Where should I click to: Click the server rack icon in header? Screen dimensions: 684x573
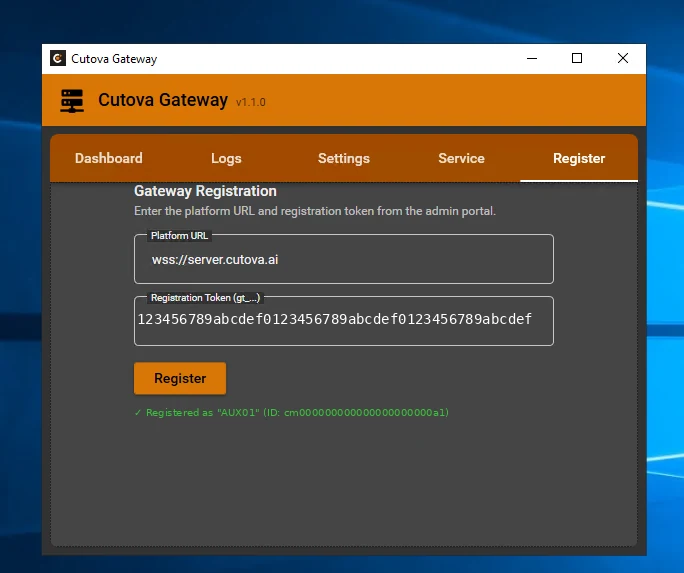72,101
